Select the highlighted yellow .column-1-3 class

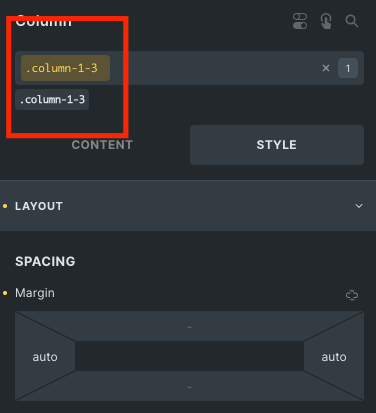point(65,68)
